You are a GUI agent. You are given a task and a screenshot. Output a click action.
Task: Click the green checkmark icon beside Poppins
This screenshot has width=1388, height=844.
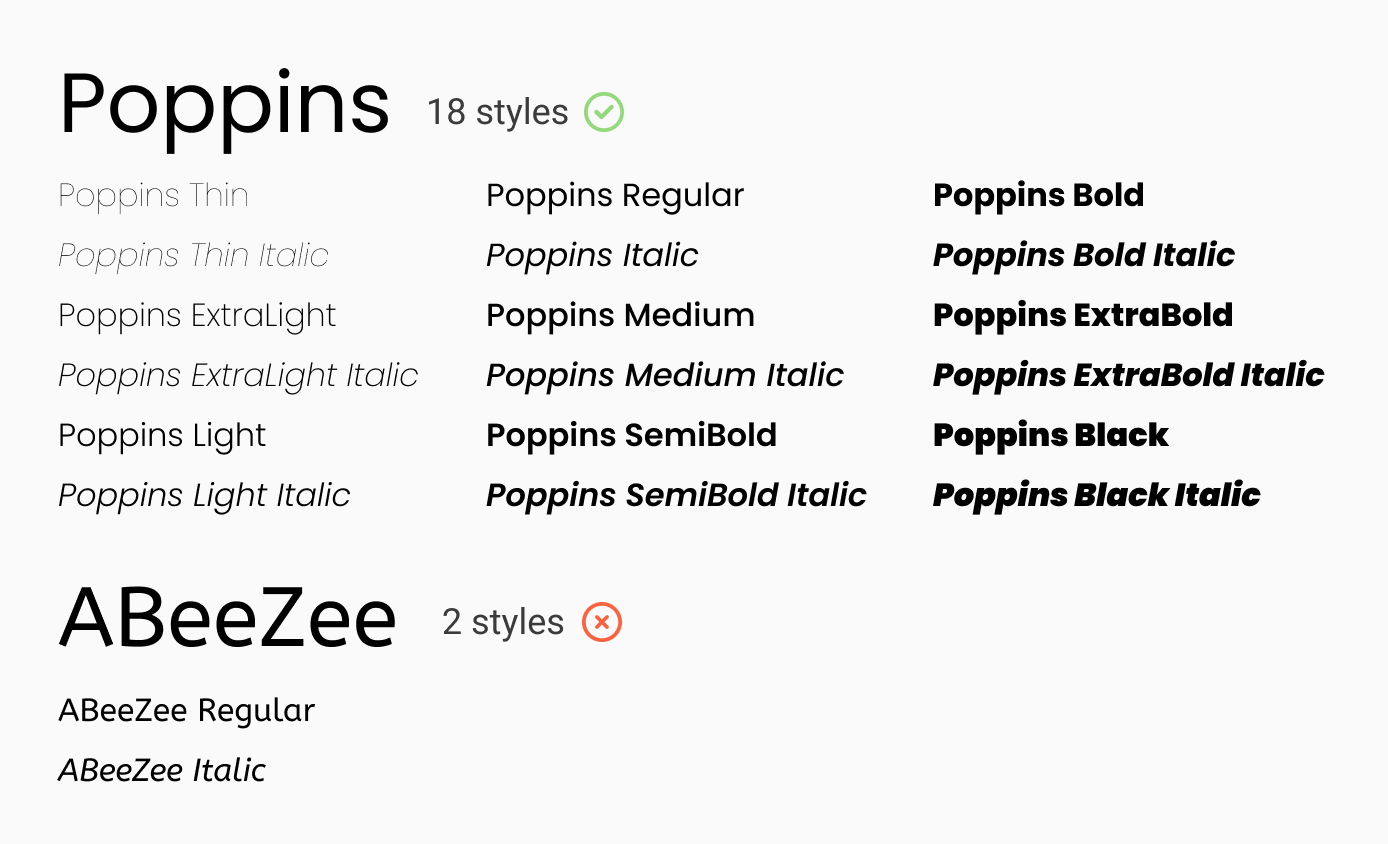(604, 112)
